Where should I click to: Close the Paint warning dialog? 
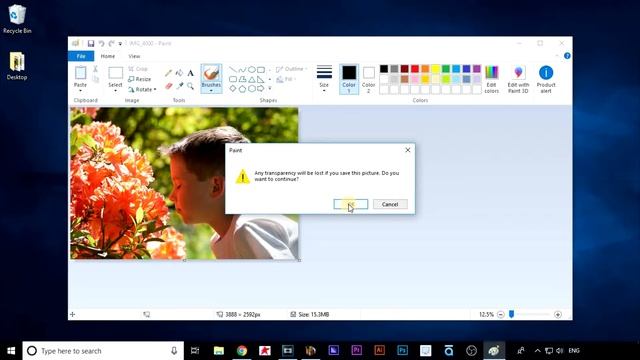click(x=407, y=150)
